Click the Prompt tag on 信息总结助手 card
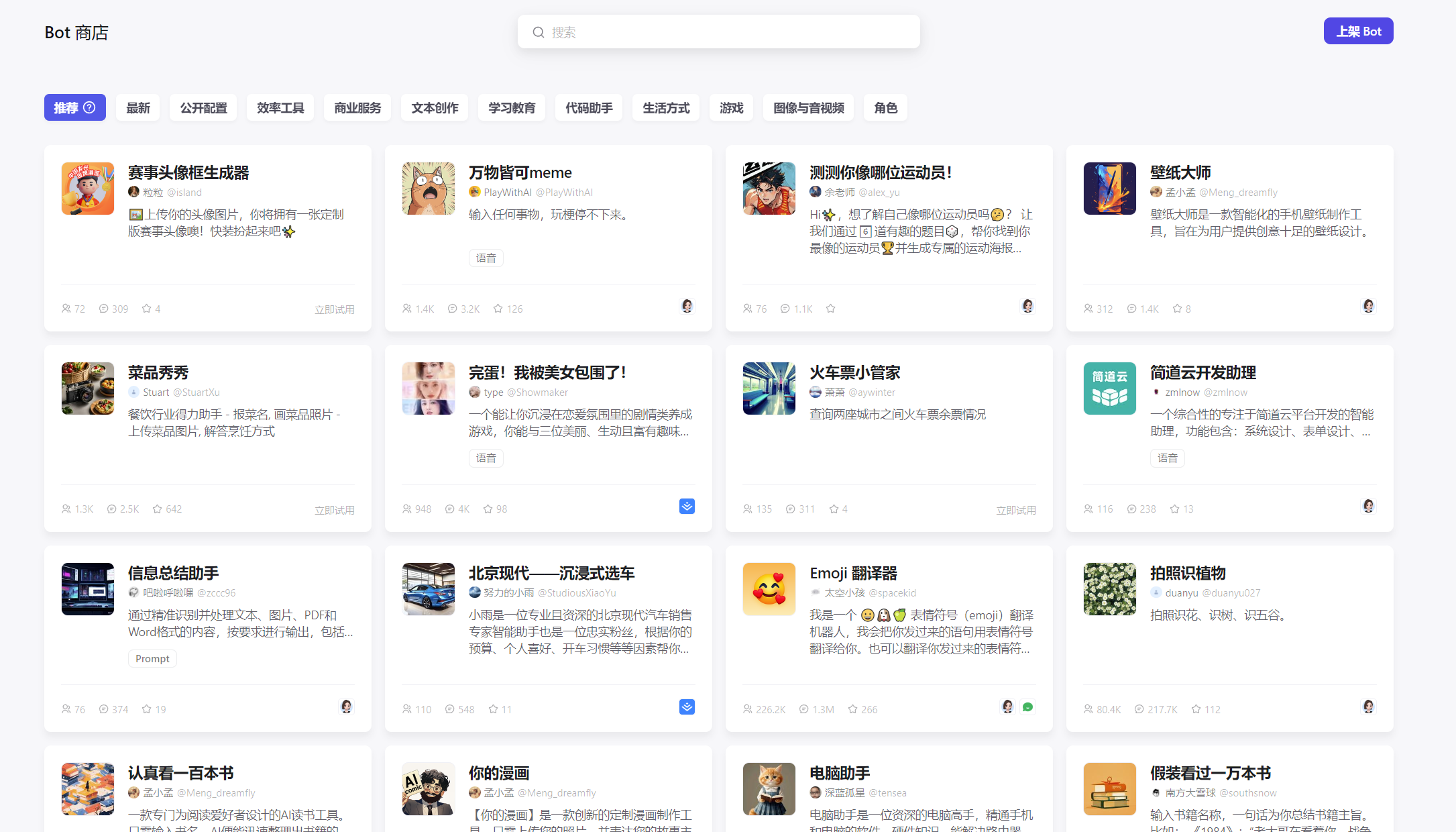 pos(152,658)
